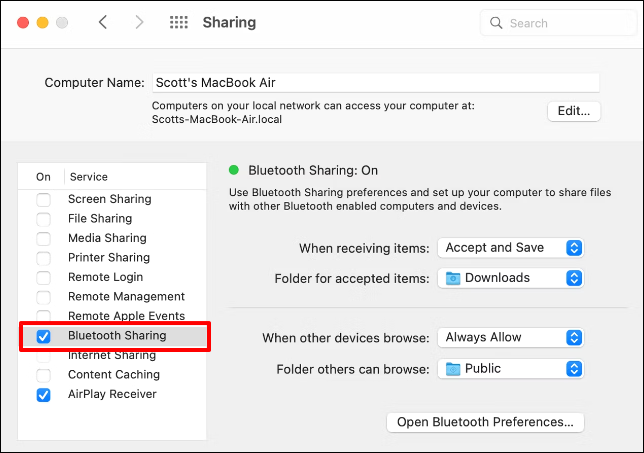
Task: Enable Printer Sharing checkbox
Action: [43, 258]
